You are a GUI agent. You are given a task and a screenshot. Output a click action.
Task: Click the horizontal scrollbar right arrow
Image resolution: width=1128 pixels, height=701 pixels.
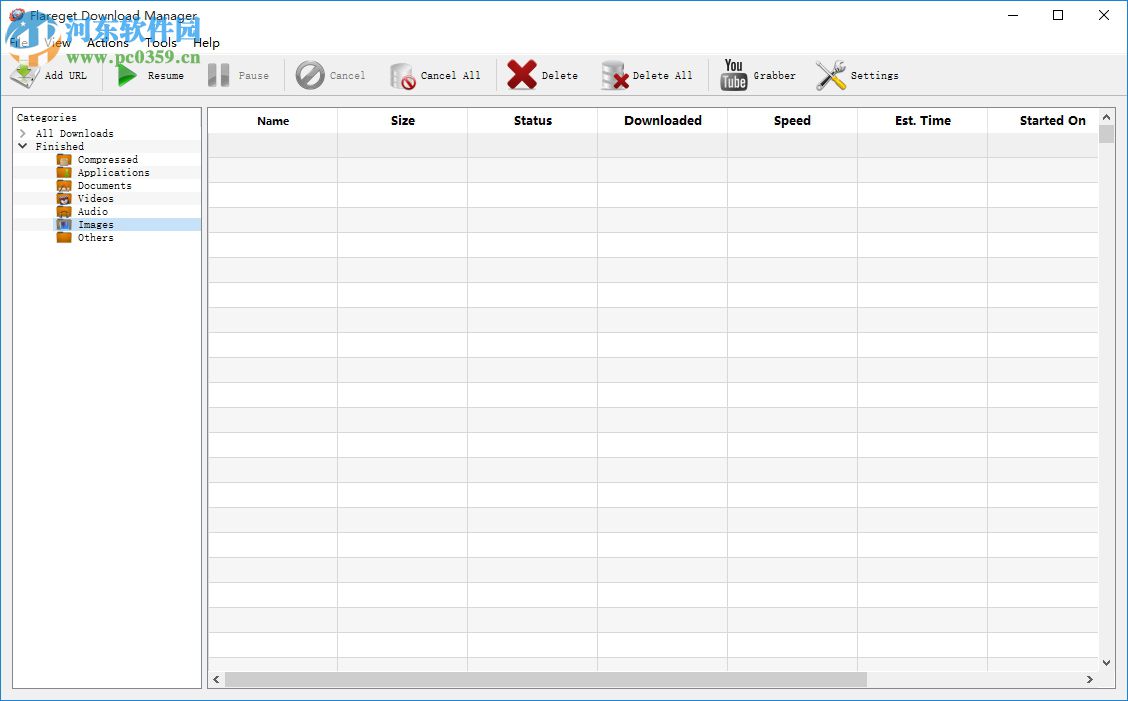pos(1090,679)
